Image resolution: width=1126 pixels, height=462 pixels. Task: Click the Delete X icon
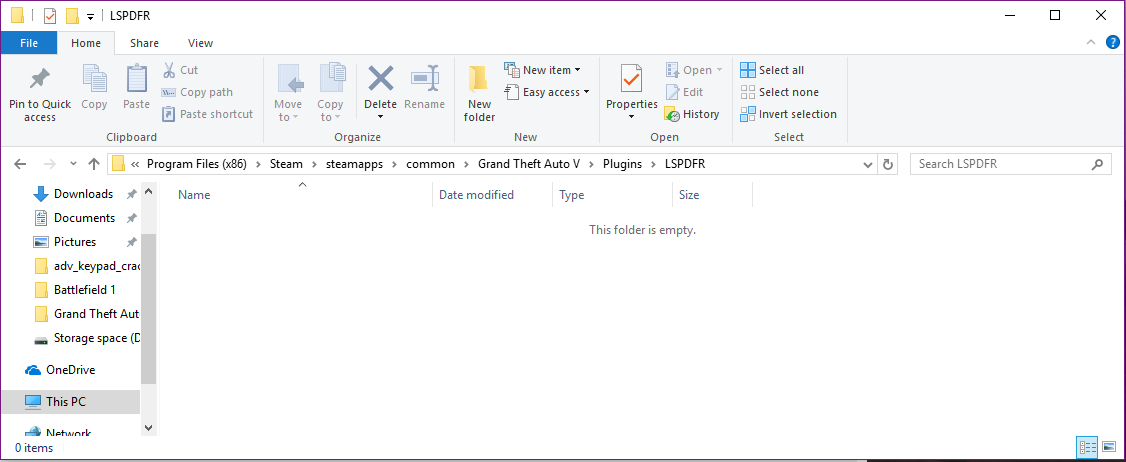coord(381,78)
